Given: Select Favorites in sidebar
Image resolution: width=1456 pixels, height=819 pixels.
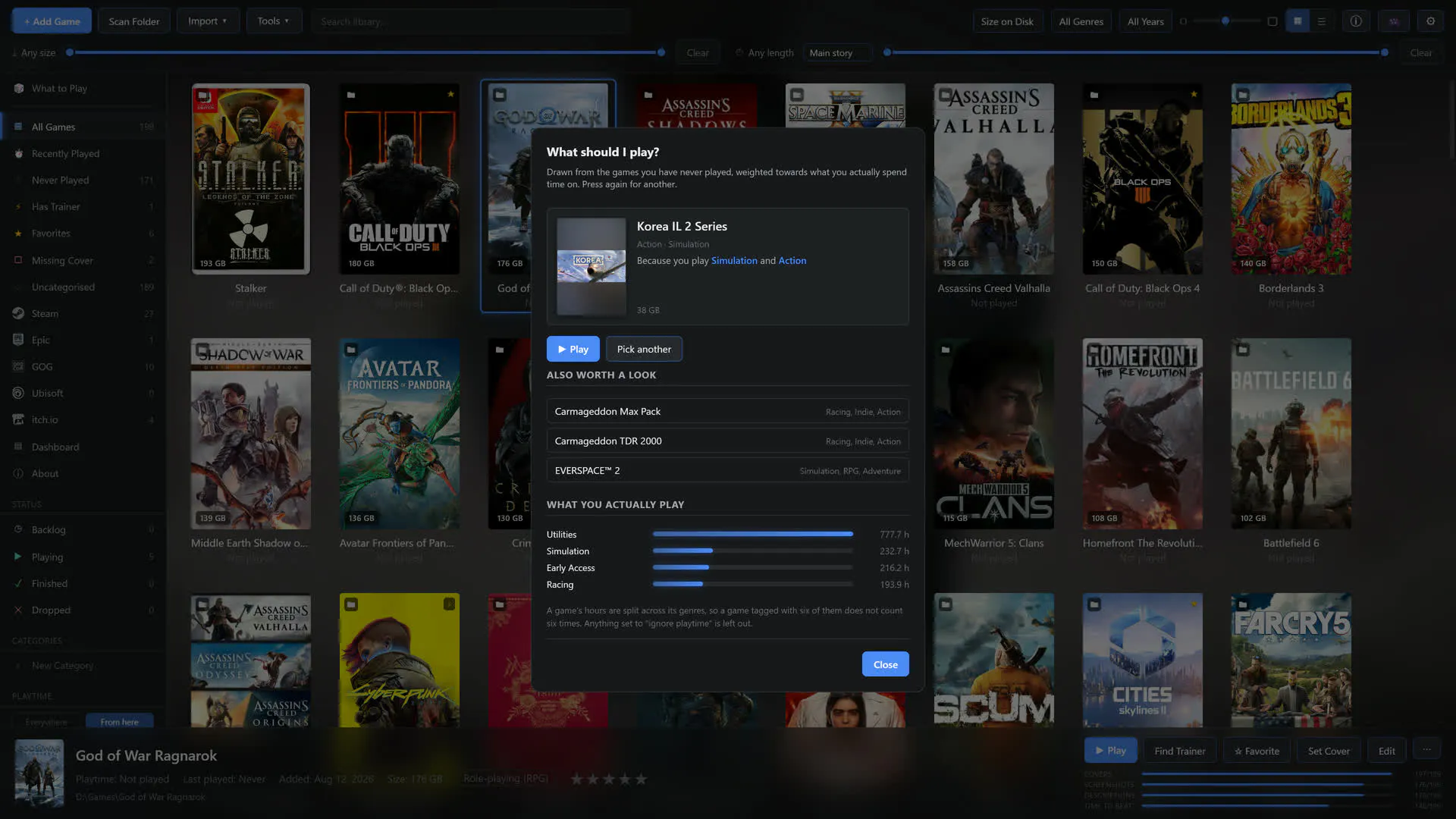Looking at the screenshot, I should [x=83, y=233].
